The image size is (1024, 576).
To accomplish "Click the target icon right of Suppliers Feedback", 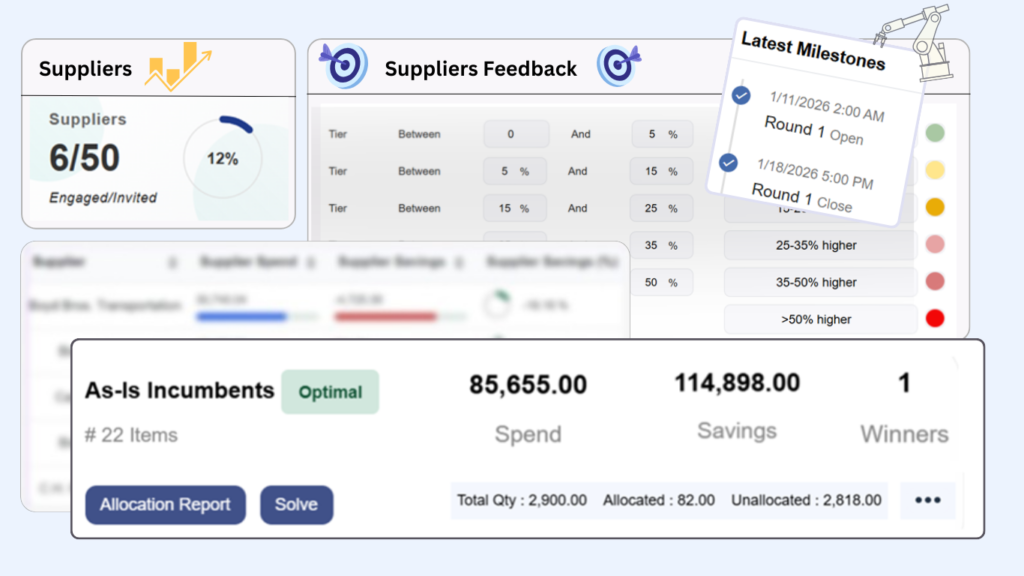I will pos(617,67).
